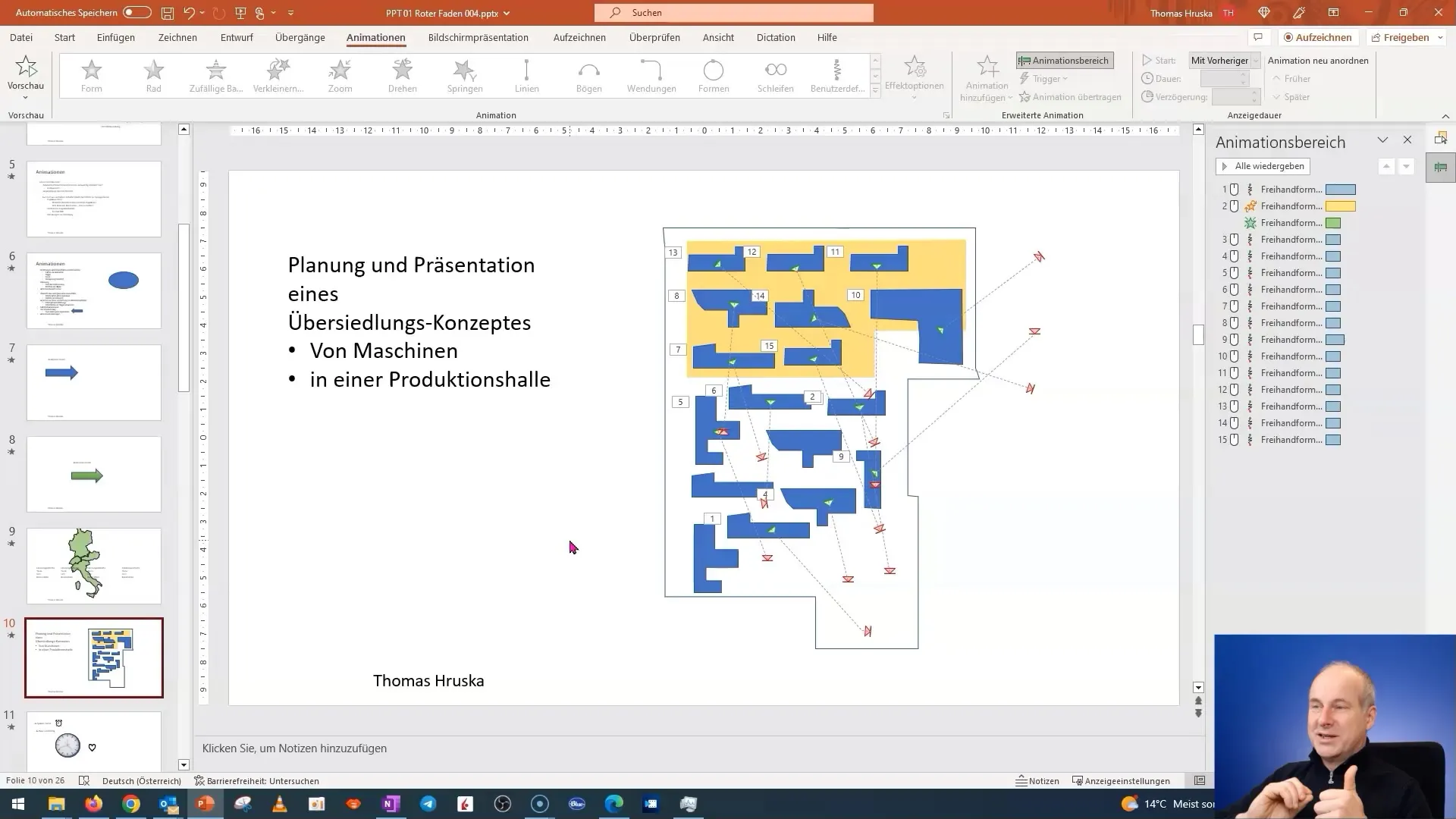The width and height of the screenshot is (1456, 819).
Task: Select the yellow timing bar of animation 2
Action: coord(1341,206)
